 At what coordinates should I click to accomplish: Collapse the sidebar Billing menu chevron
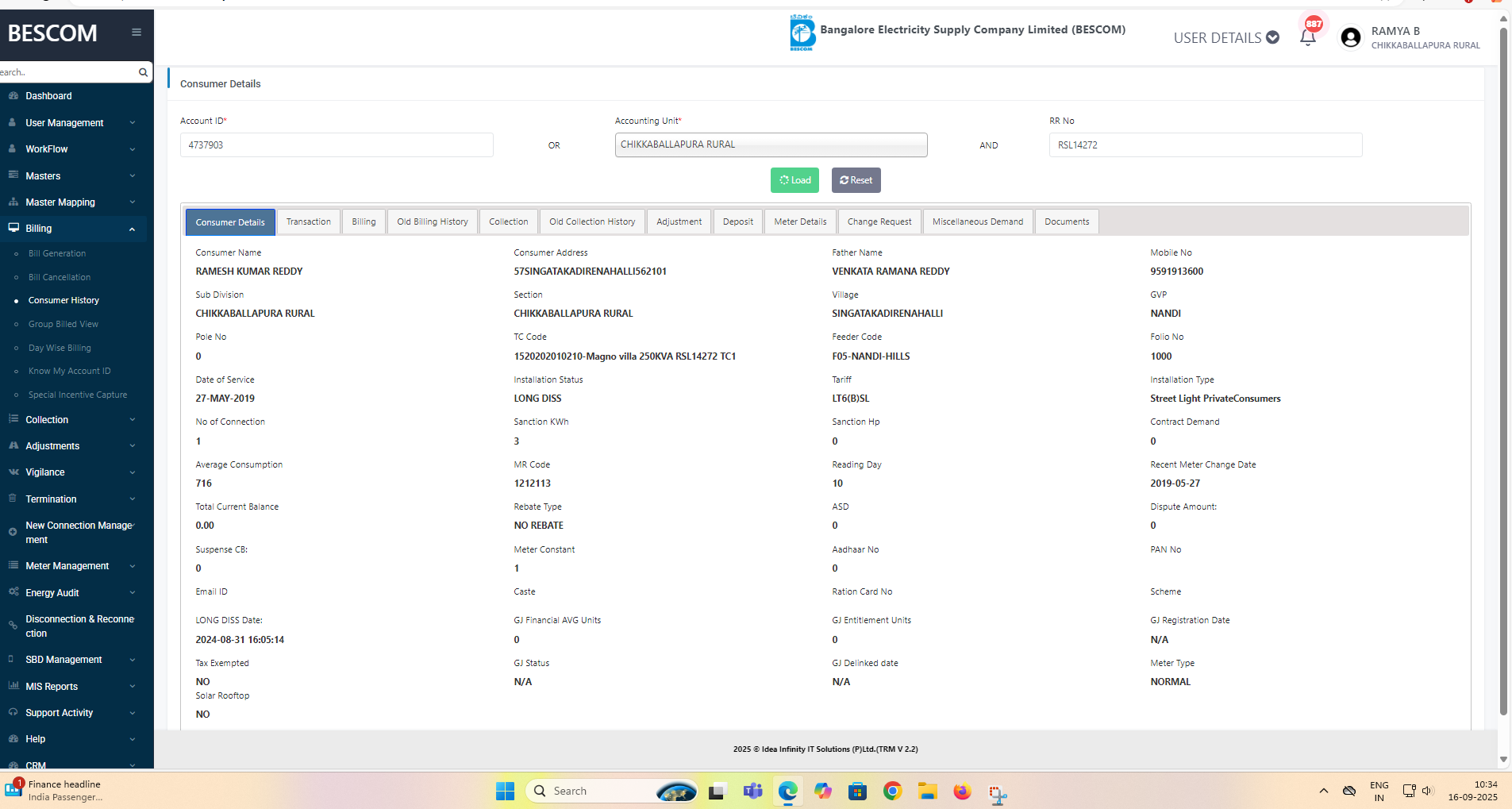click(x=133, y=229)
